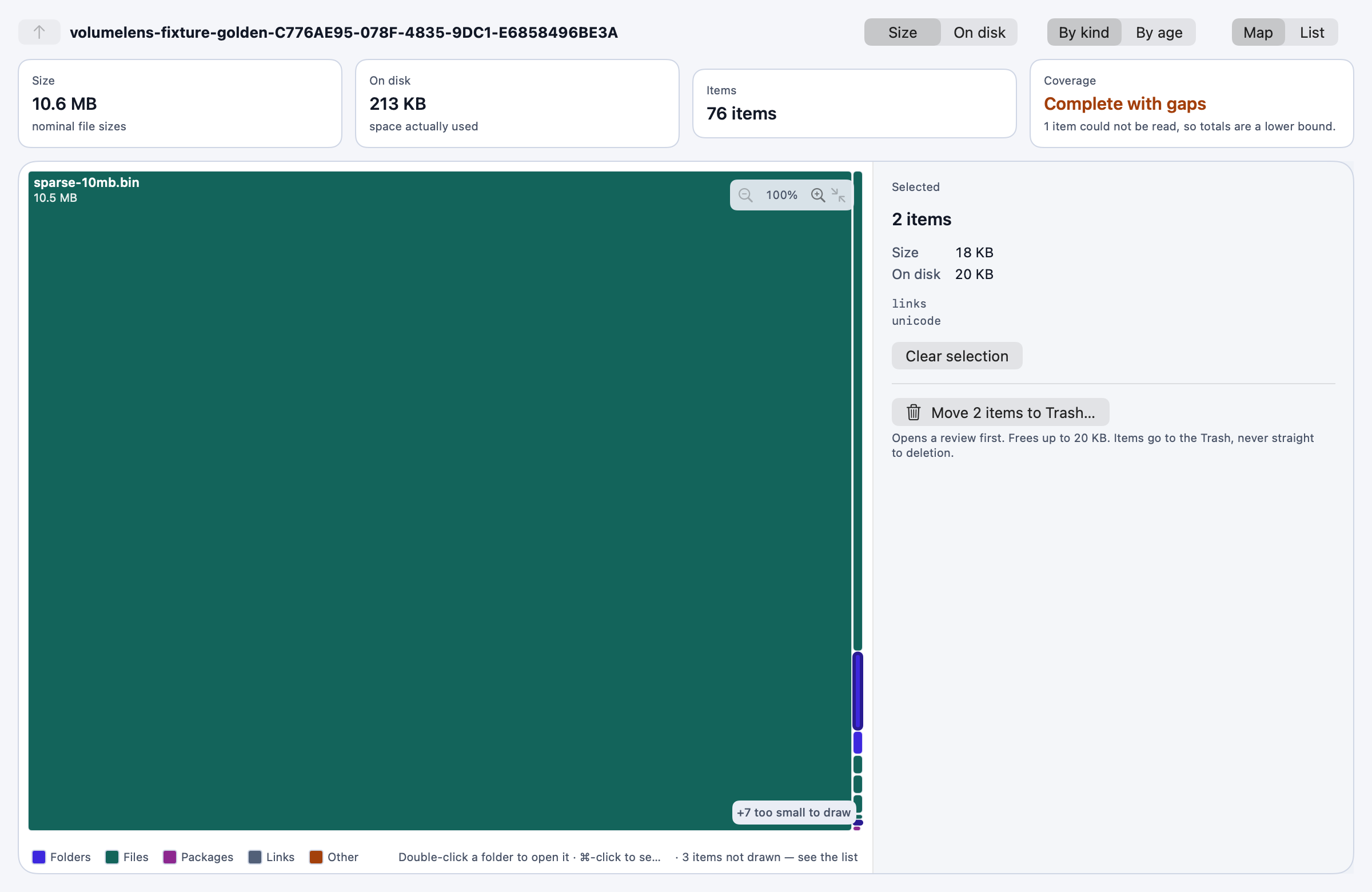Select the sparse-10mb.bin treemap tile

tap(439, 500)
